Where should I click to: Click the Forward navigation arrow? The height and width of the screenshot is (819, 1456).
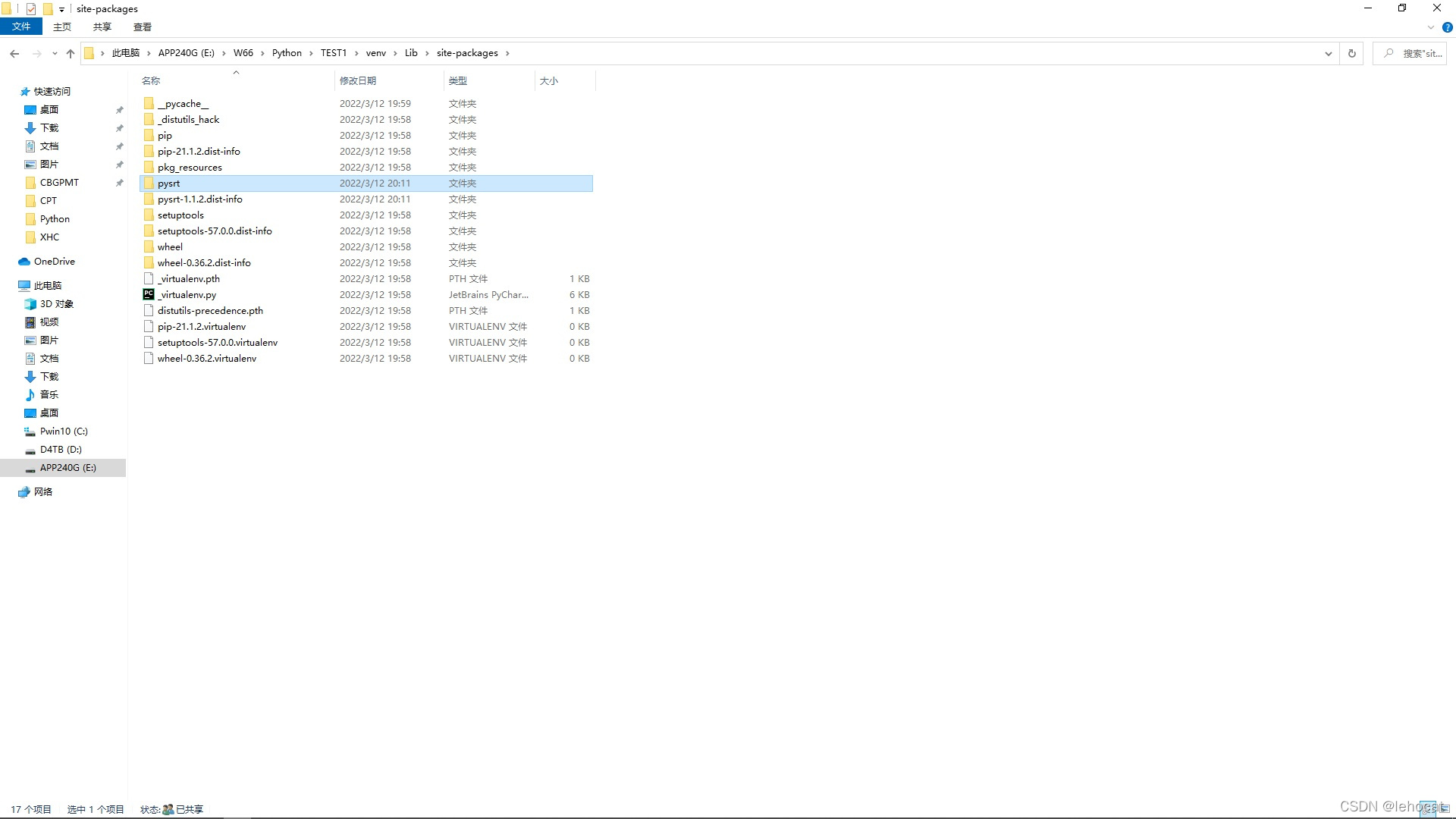(36, 53)
